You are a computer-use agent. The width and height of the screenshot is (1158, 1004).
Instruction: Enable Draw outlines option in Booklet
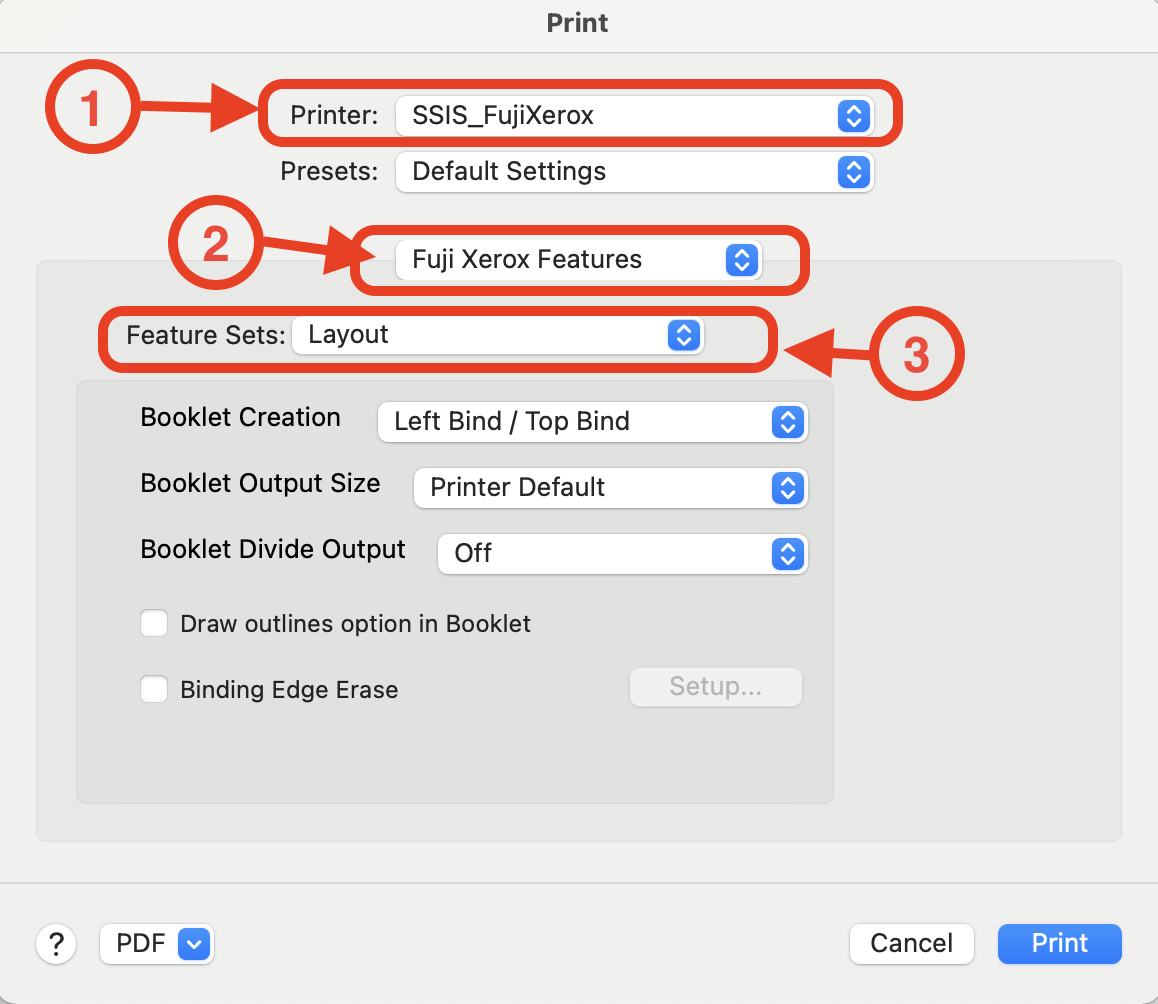pyautogui.click(x=154, y=624)
